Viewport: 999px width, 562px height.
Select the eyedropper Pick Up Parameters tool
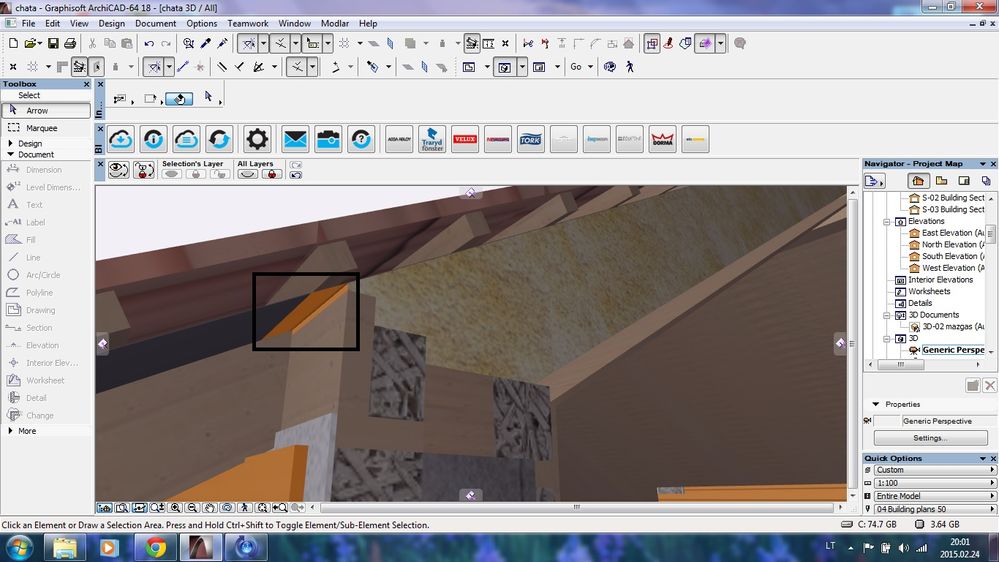coord(205,43)
